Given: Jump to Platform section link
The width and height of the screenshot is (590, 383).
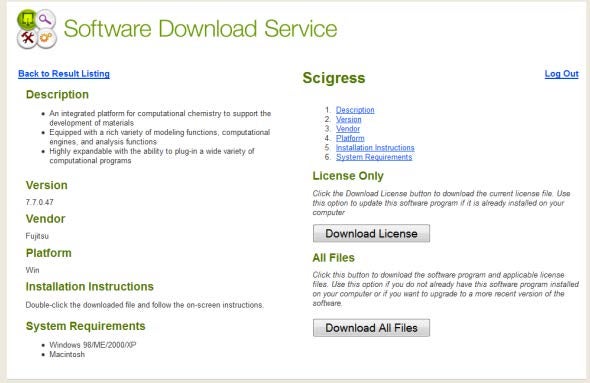Looking at the screenshot, I should tap(350, 138).
